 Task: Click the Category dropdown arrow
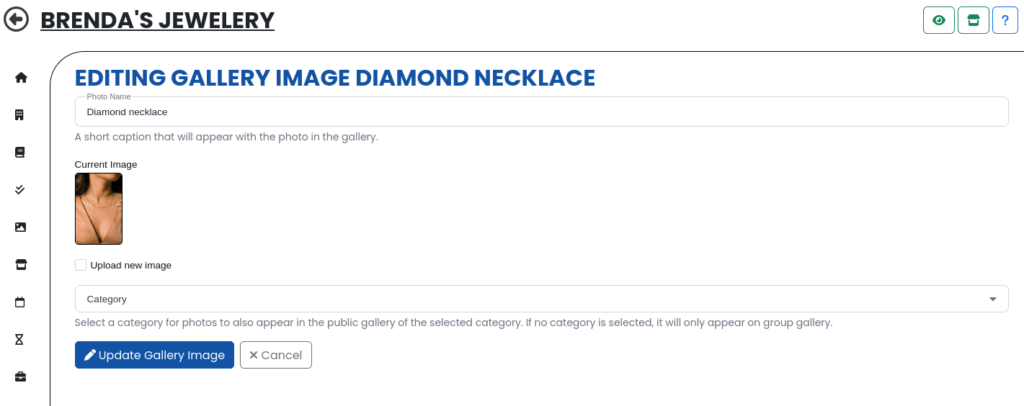(x=992, y=299)
